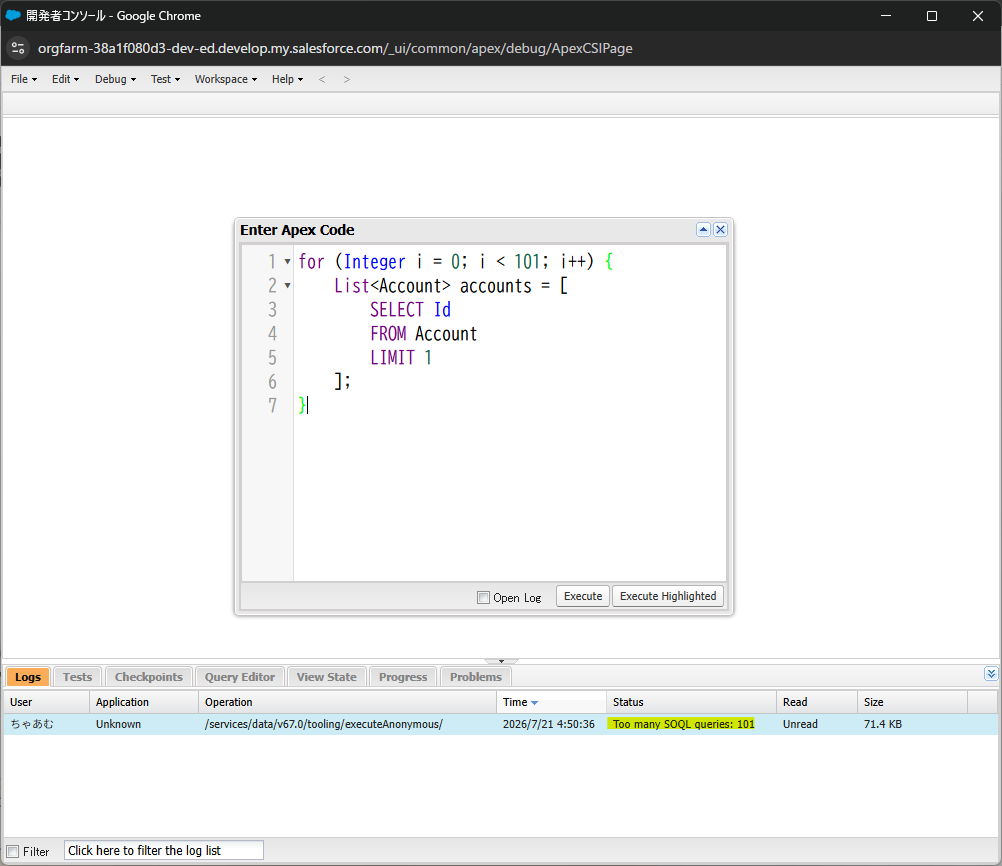Click the URL in the address bar
Viewport: 1002px width, 866px height.
[x=335, y=49]
